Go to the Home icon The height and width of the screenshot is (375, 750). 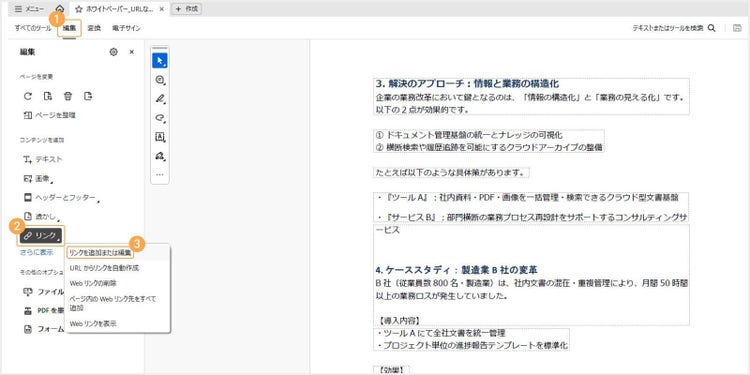coord(60,9)
